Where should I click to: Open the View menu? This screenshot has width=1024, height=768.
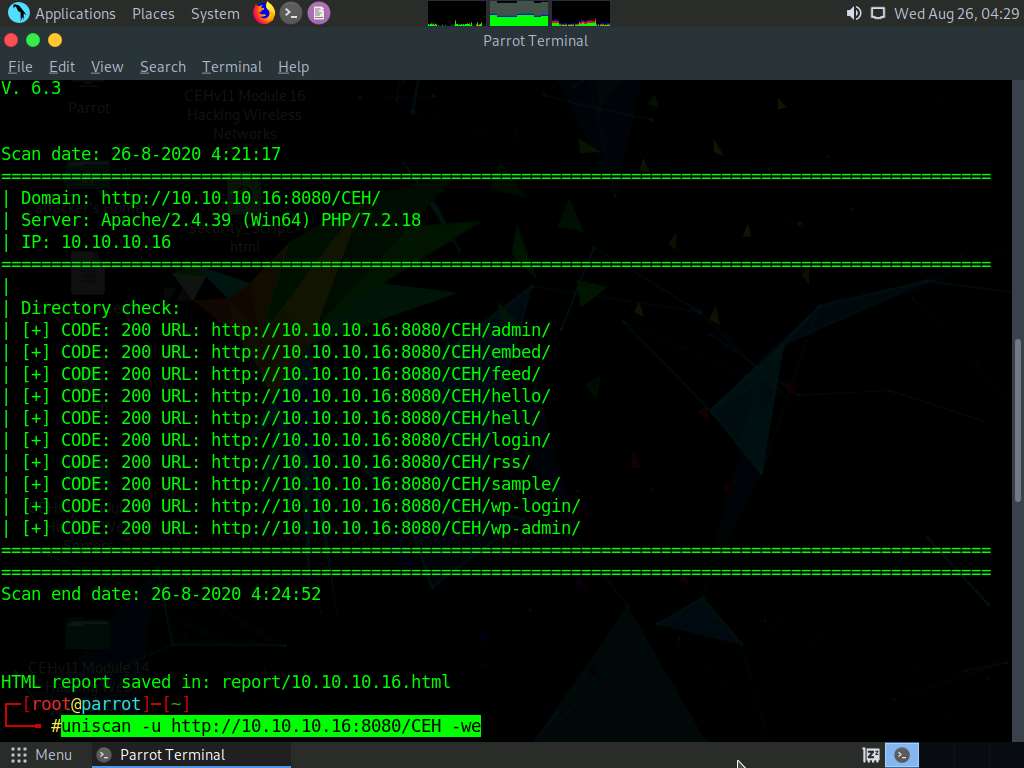[x=107, y=67]
